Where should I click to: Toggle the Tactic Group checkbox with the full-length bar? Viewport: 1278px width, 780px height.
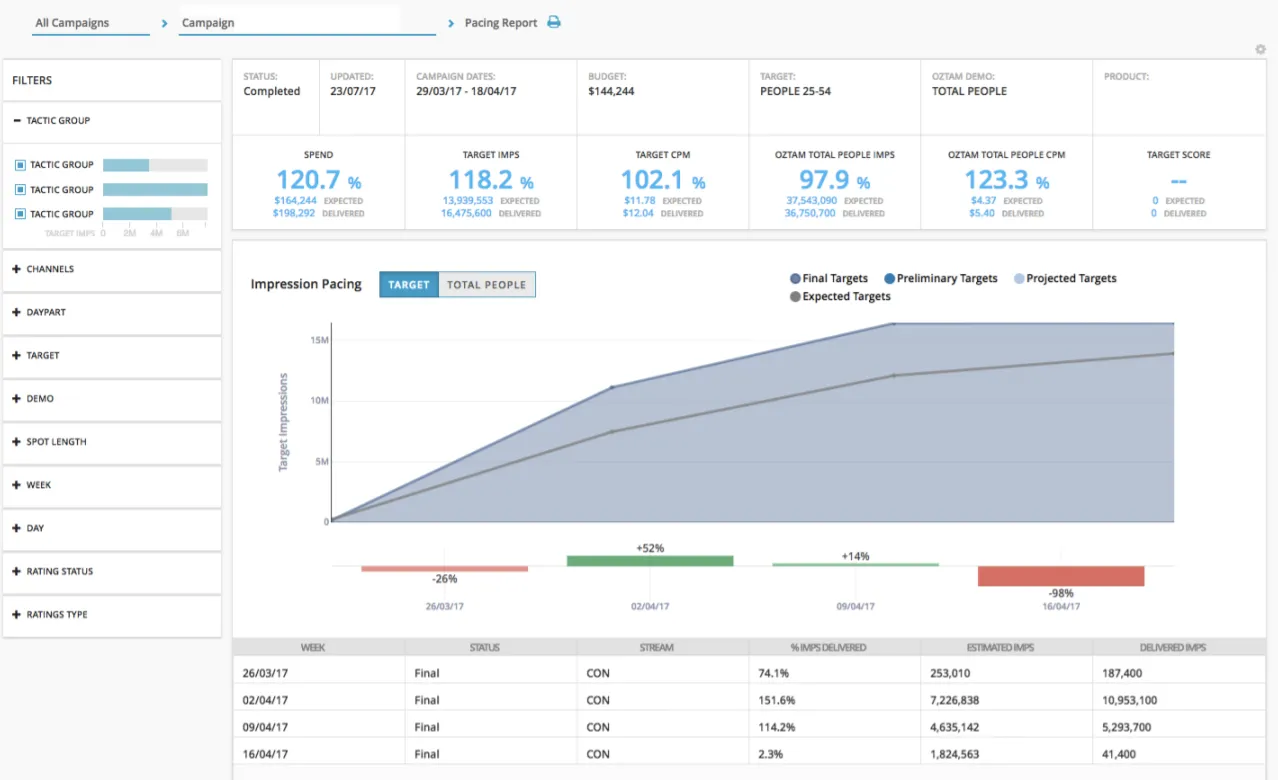tap(20, 190)
